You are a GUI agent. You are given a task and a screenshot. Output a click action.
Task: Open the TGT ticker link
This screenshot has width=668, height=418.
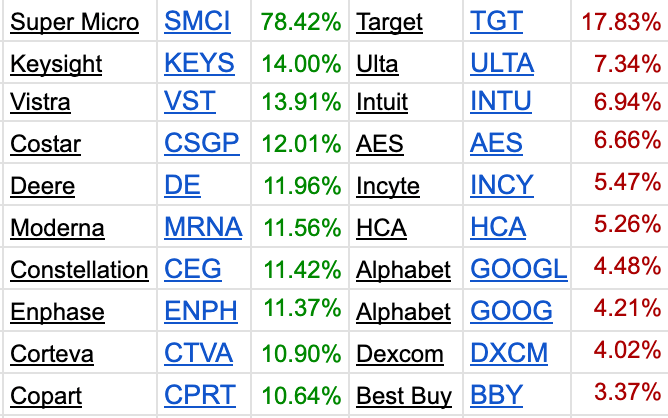pos(496,21)
